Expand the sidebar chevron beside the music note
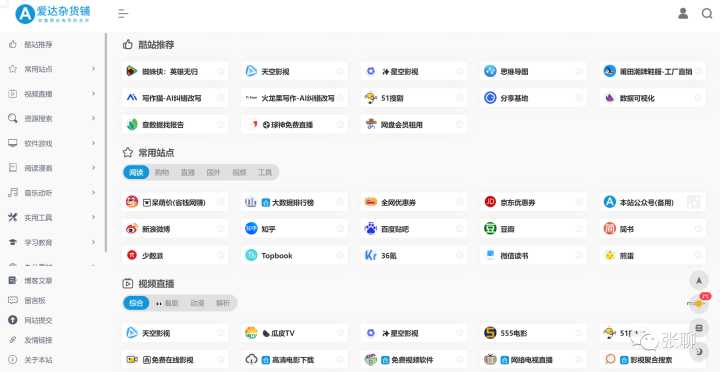 pos(93,192)
